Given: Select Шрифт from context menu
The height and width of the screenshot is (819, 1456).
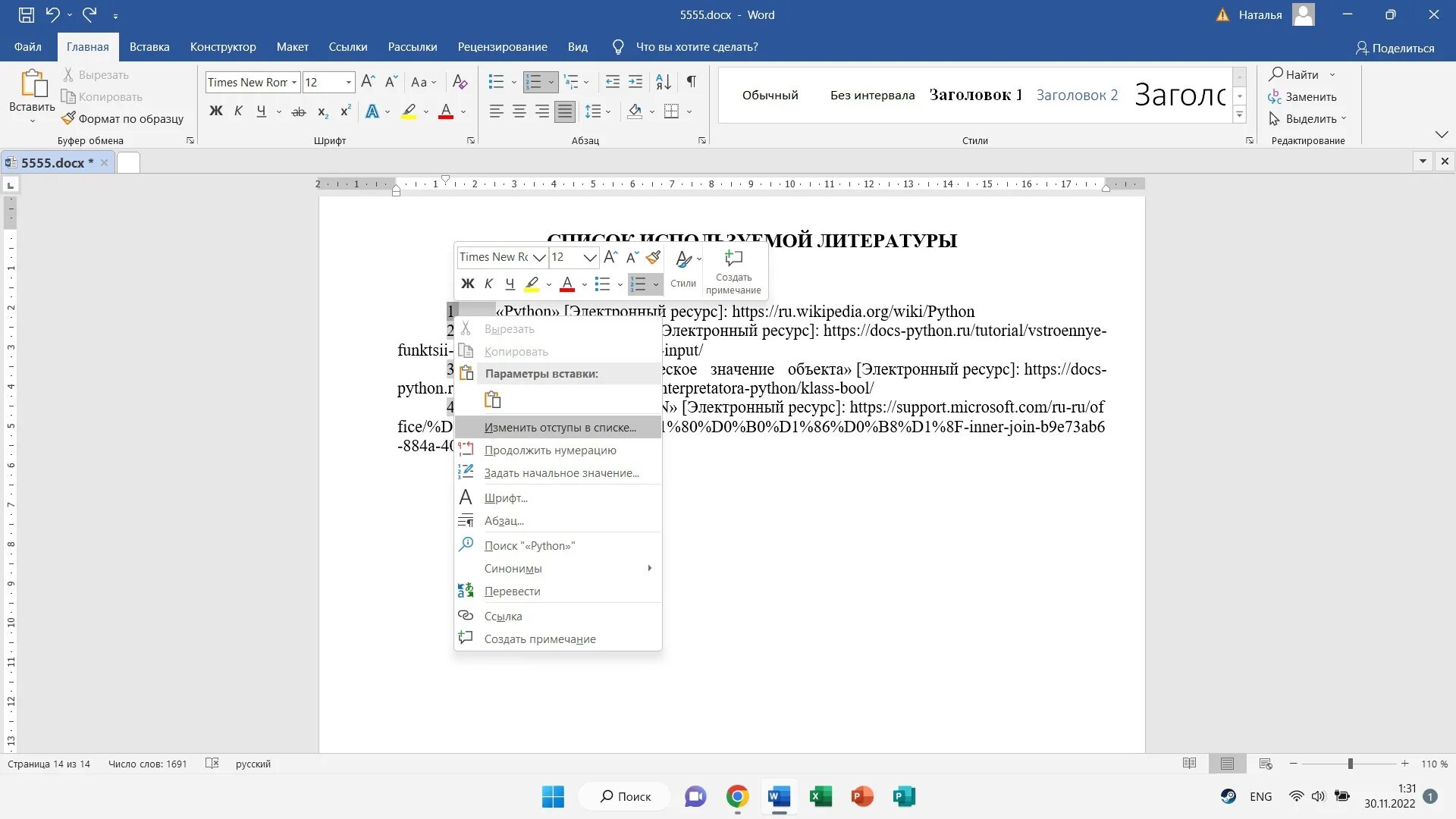Looking at the screenshot, I should pyautogui.click(x=506, y=497).
